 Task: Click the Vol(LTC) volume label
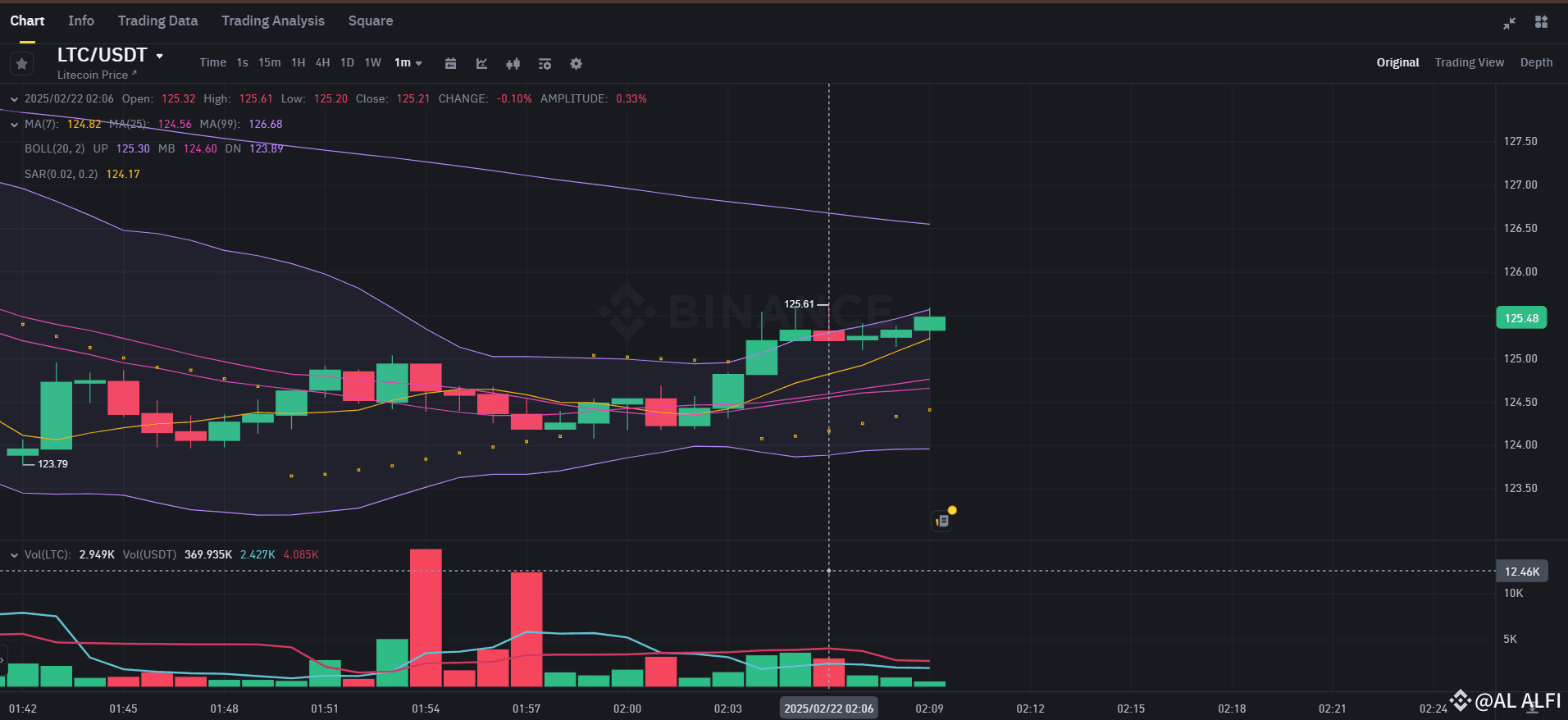(48, 555)
